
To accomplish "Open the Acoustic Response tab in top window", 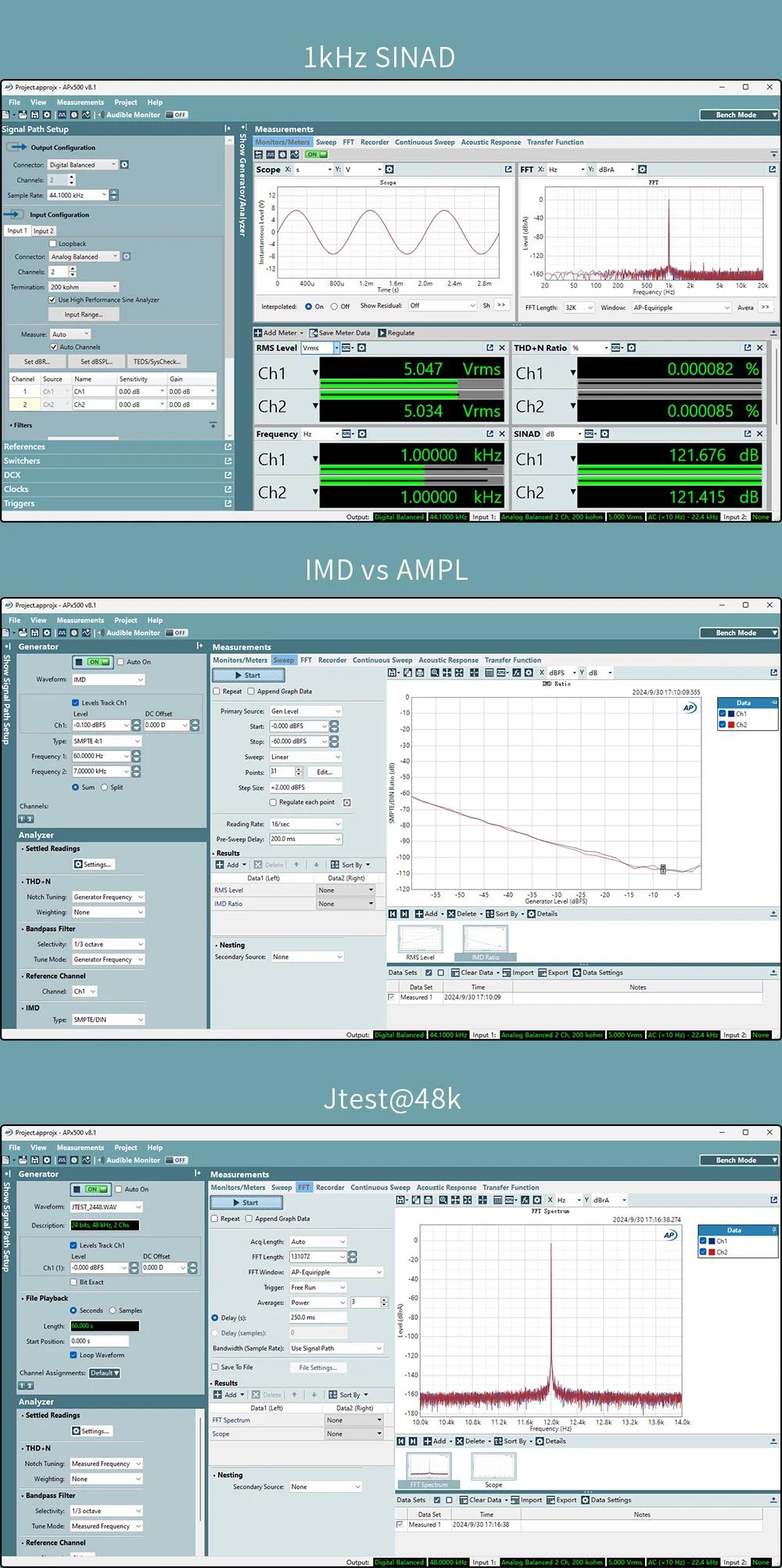I will (490, 142).
